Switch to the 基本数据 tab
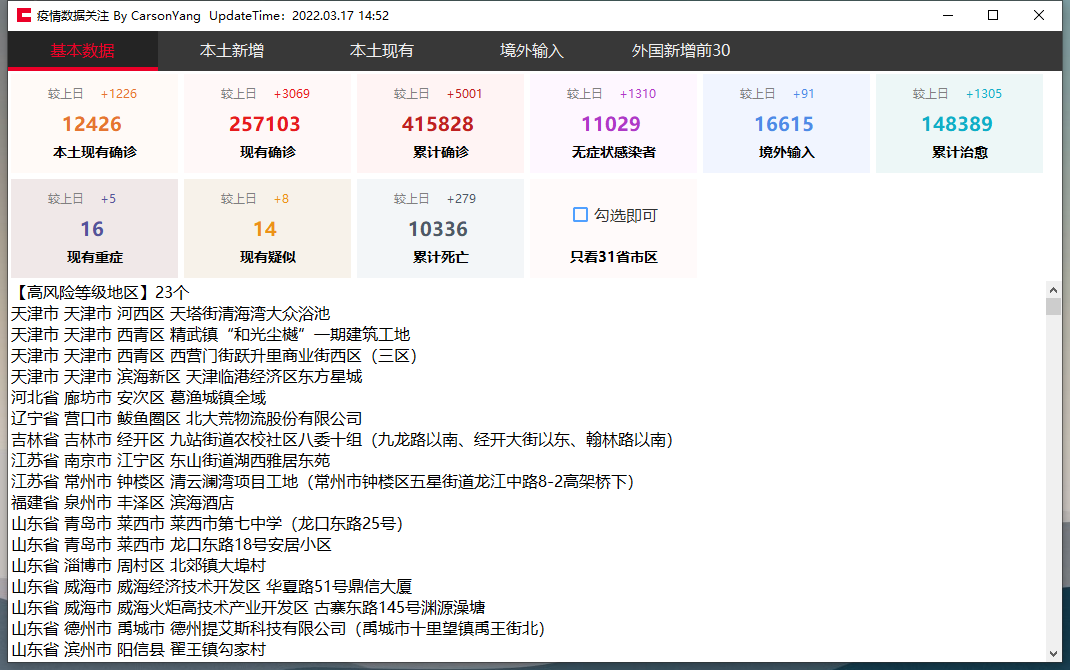1070x670 pixels. pyautogui.click(x=83, y=51)
